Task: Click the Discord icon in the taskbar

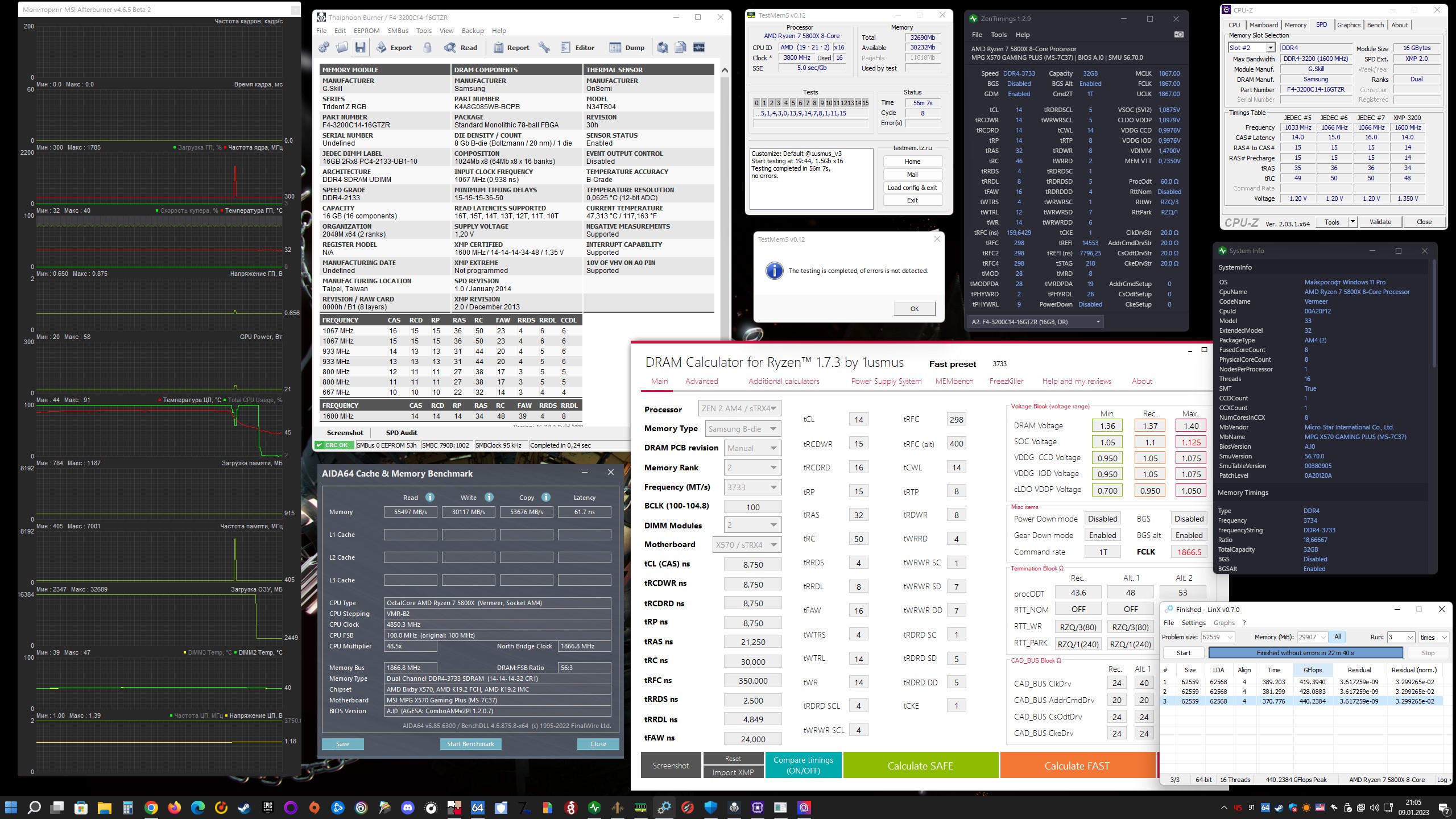Action: 407,808
